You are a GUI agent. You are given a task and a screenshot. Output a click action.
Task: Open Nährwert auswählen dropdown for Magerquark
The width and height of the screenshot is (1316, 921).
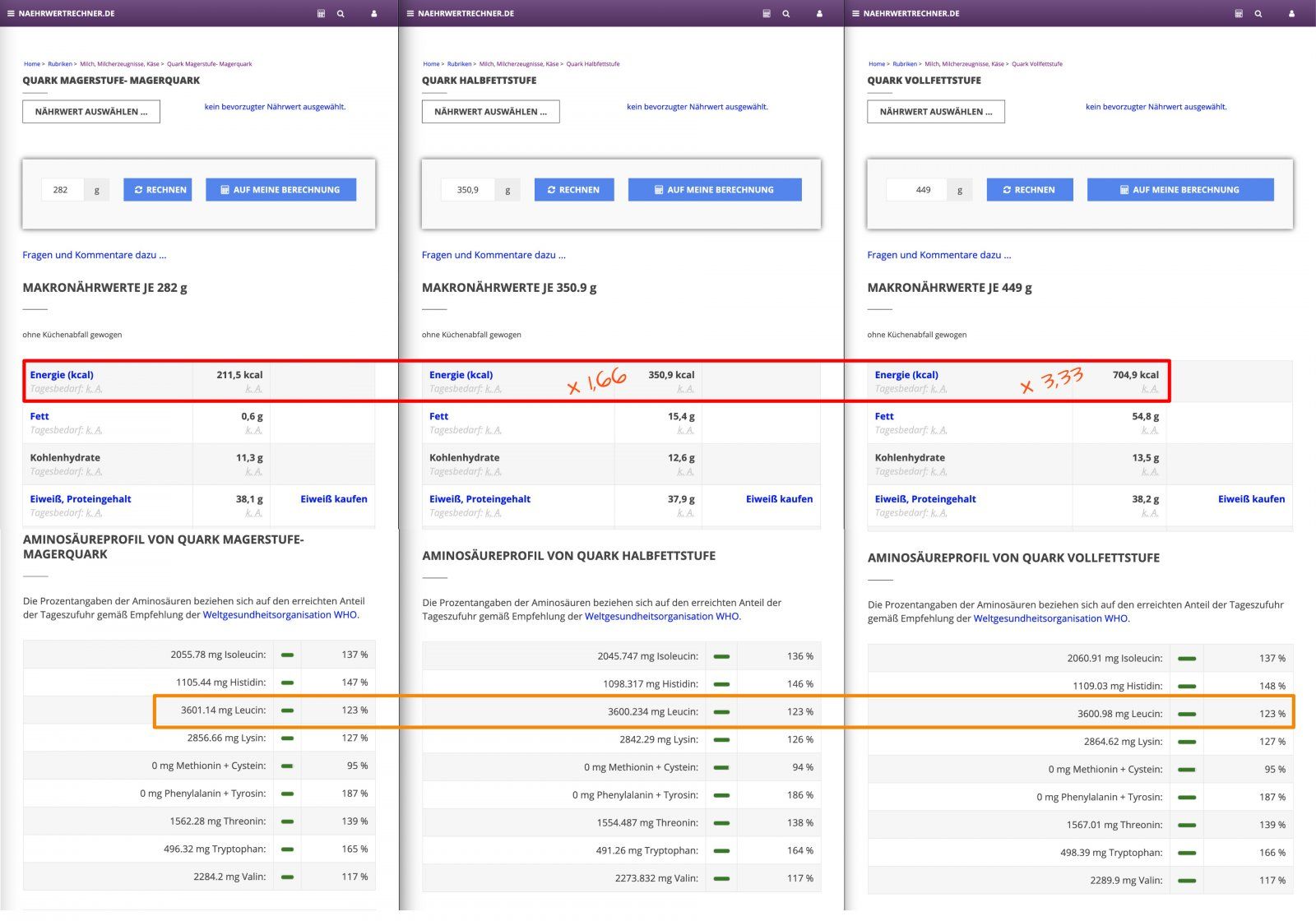(91, 112)
